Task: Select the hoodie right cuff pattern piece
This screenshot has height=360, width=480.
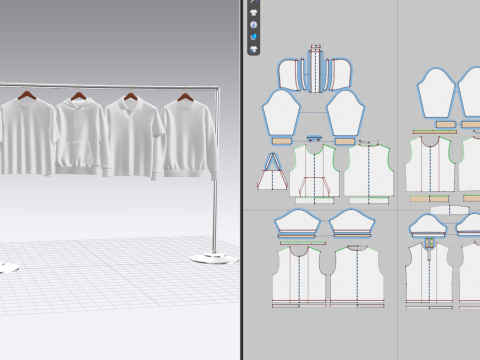Action: tap(345, 141)
